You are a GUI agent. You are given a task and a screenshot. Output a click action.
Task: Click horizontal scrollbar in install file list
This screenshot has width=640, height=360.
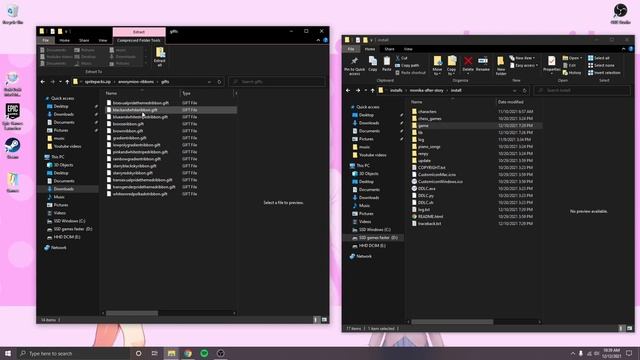[x=452, y=322]
